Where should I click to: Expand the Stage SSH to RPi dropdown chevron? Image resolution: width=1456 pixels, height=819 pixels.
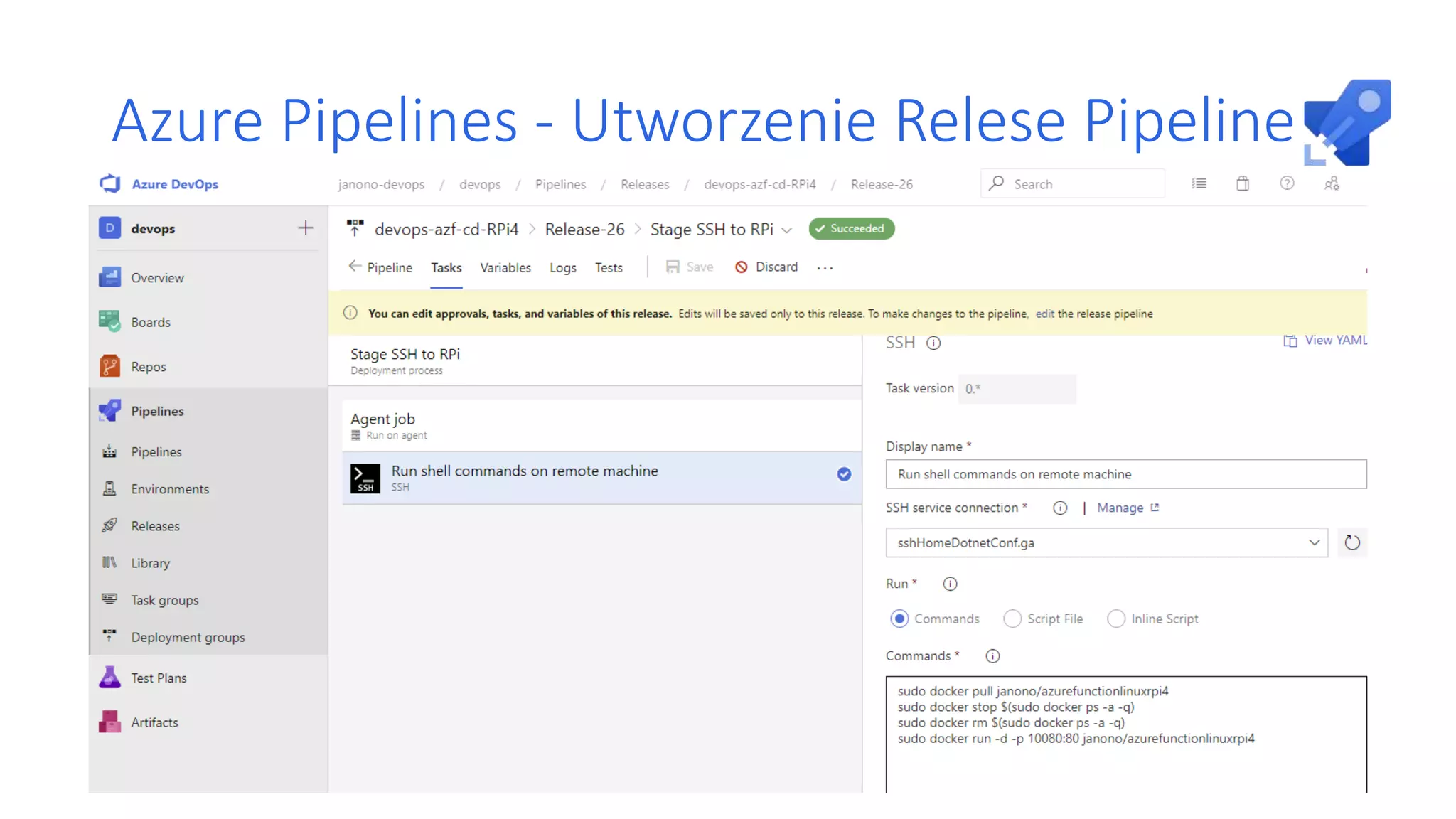(787, 230)
